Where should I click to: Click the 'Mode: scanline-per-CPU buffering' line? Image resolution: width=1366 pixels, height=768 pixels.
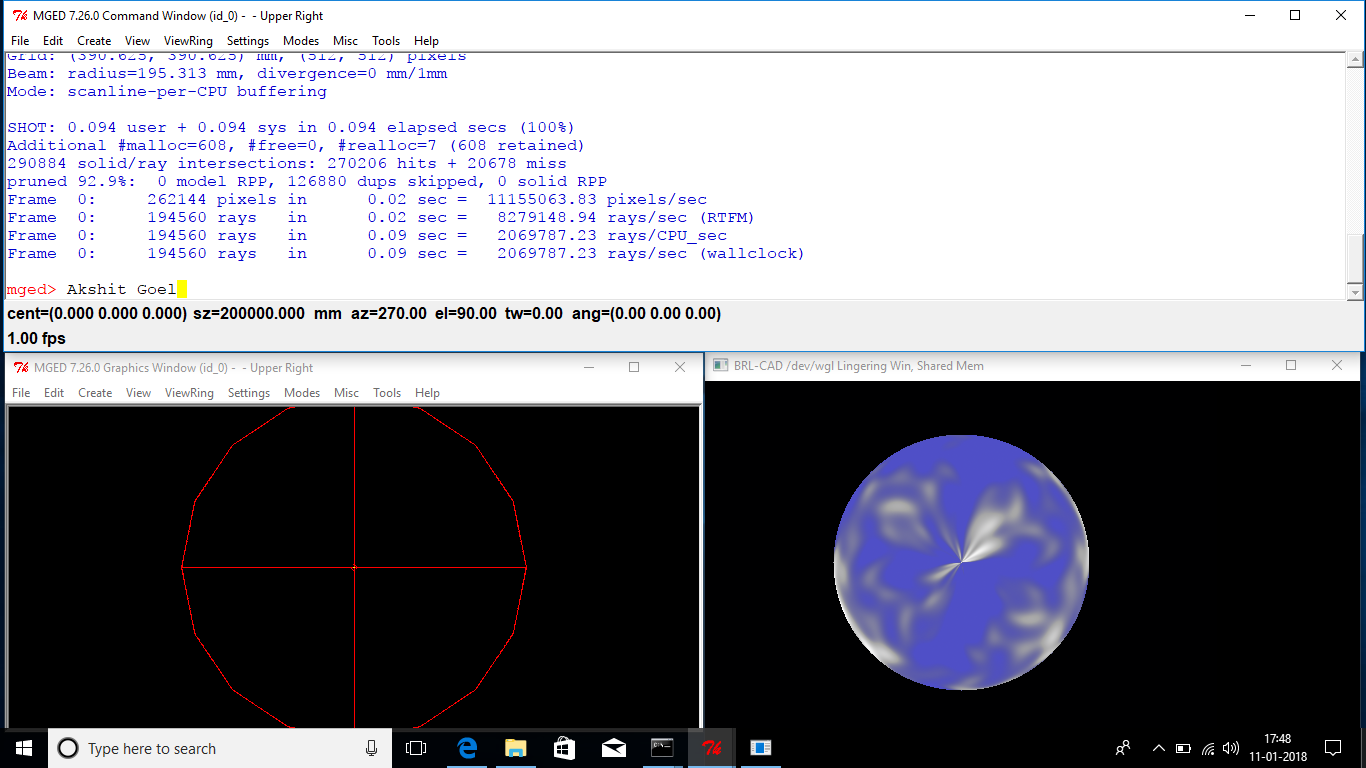pos(167,91)
